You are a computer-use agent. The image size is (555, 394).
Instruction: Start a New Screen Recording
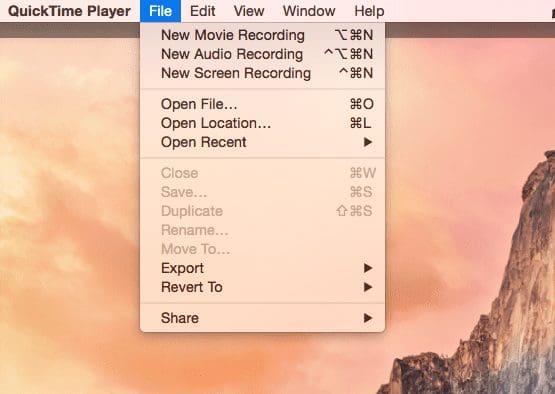pos(263,73)
